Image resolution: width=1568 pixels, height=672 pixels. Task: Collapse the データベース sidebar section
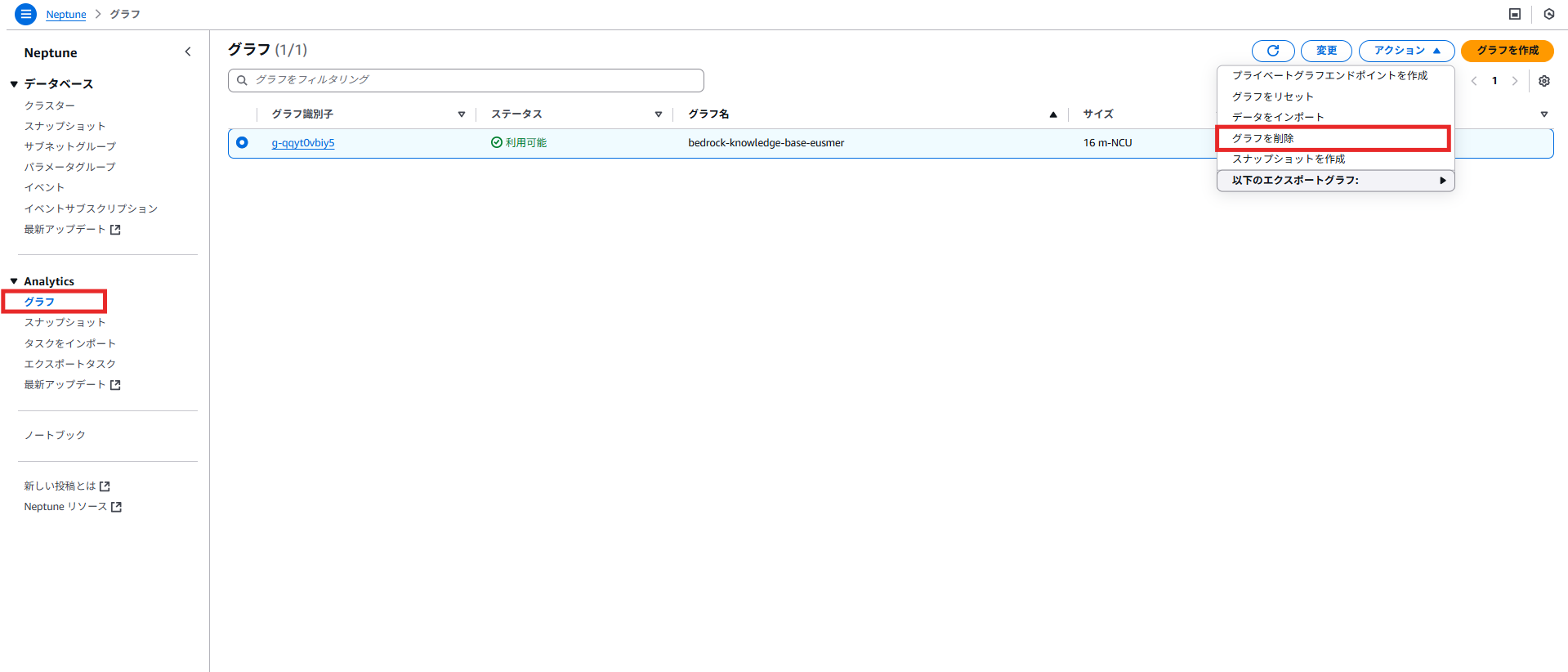point(14,84)
